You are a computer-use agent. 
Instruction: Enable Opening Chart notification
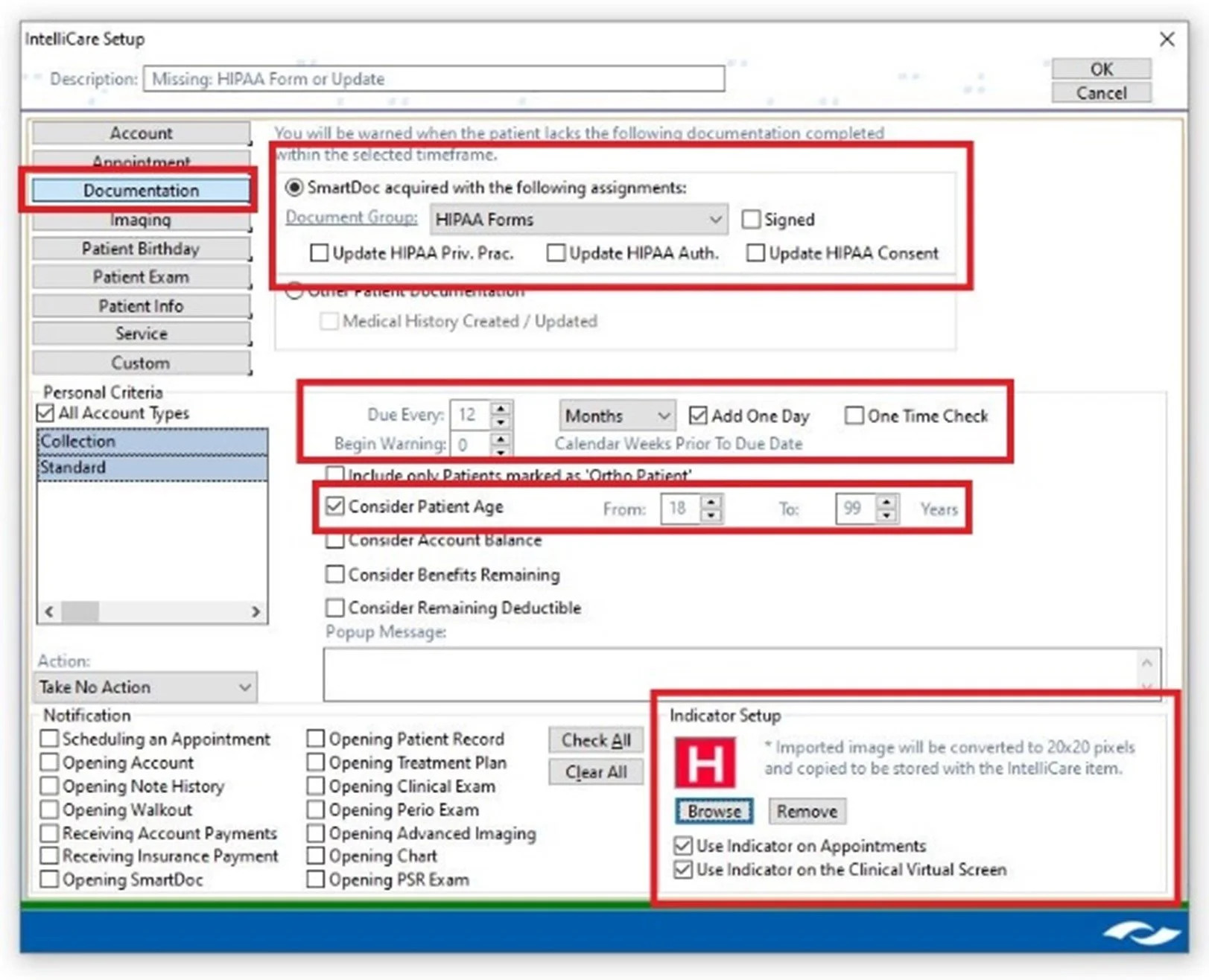(316, 856)
